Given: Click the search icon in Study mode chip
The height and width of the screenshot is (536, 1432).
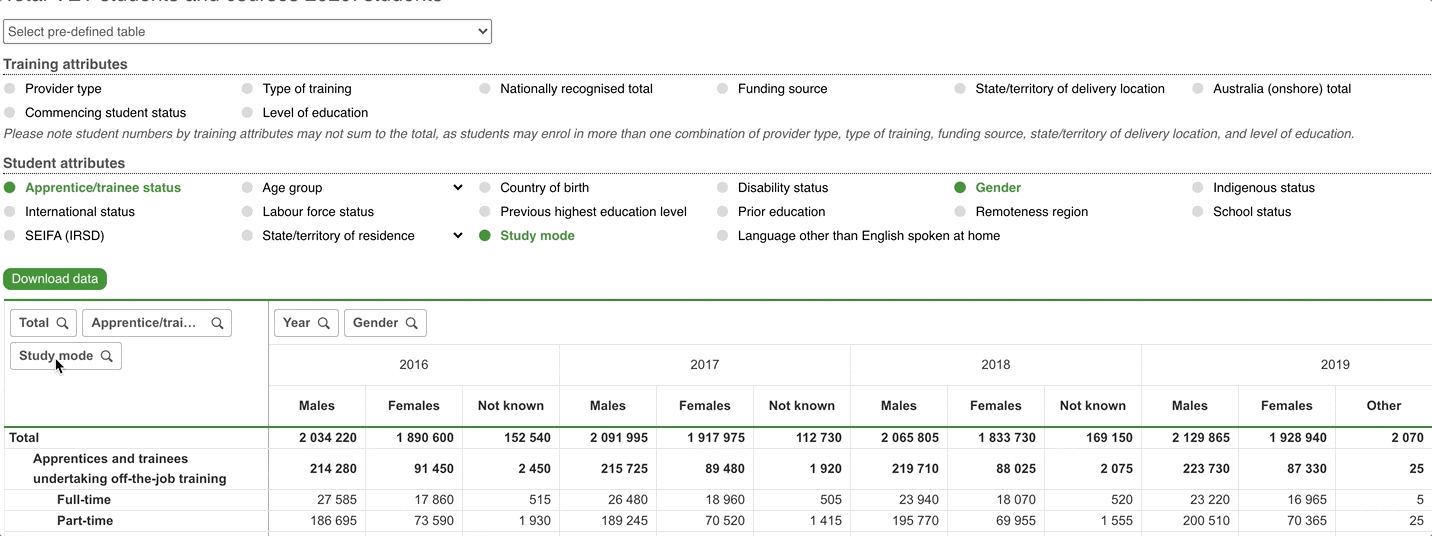Looking at the screenshot, I should 107,356.
